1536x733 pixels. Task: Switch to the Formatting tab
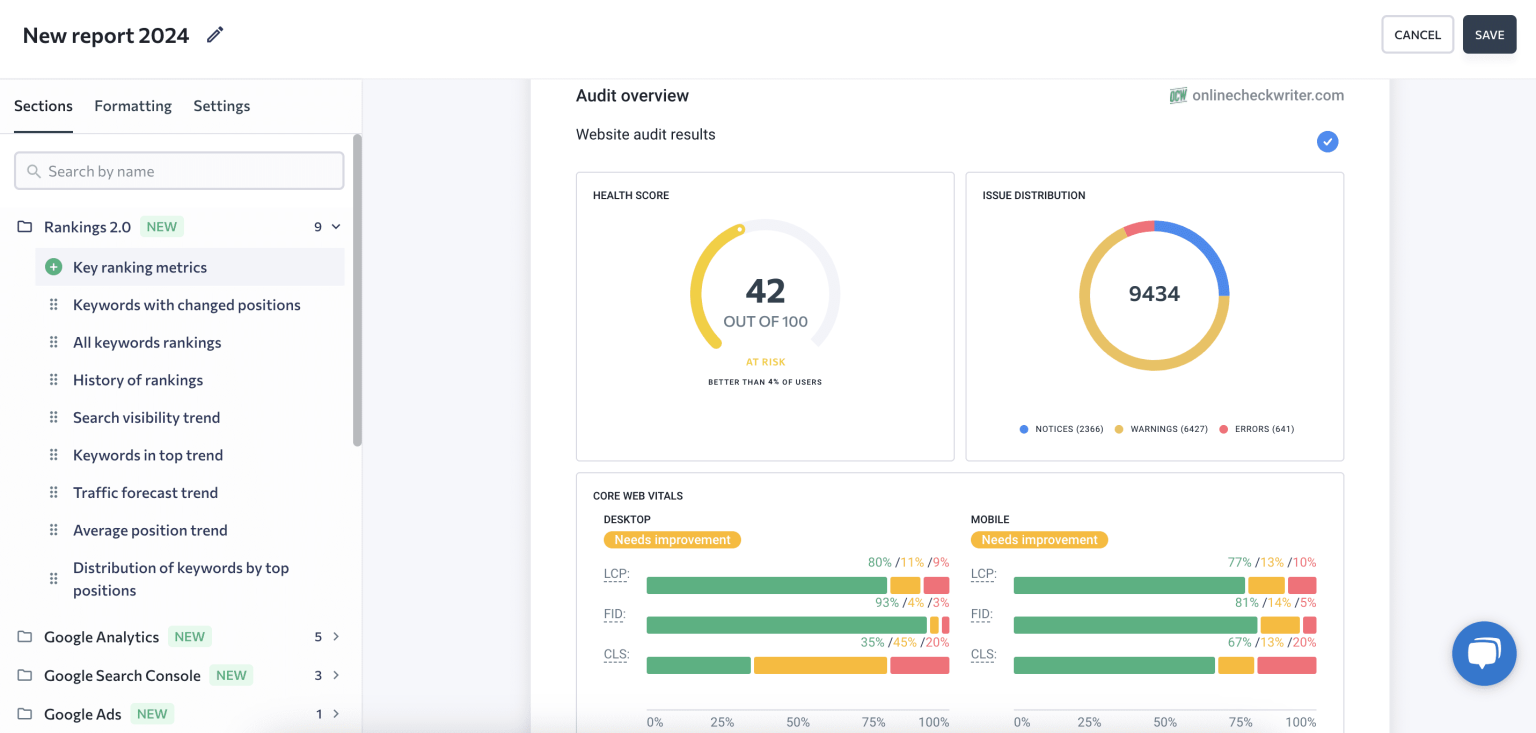(x=132, y=105)
